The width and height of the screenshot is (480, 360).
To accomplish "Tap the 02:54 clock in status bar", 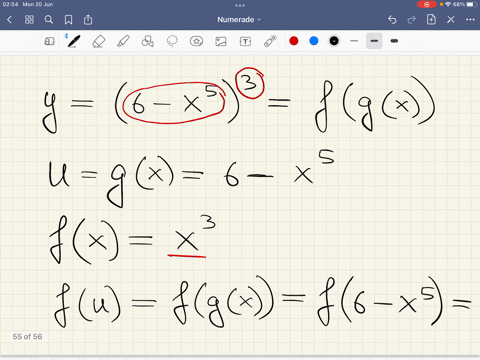I will point(10,4).
